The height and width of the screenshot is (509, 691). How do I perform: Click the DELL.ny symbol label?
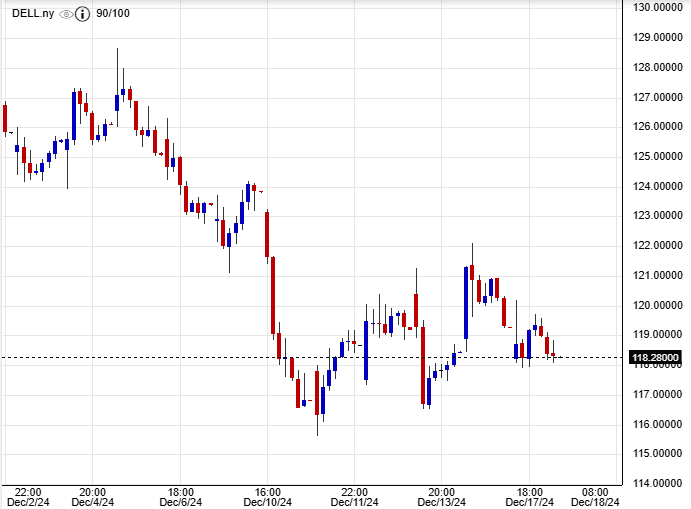(32, 15)
